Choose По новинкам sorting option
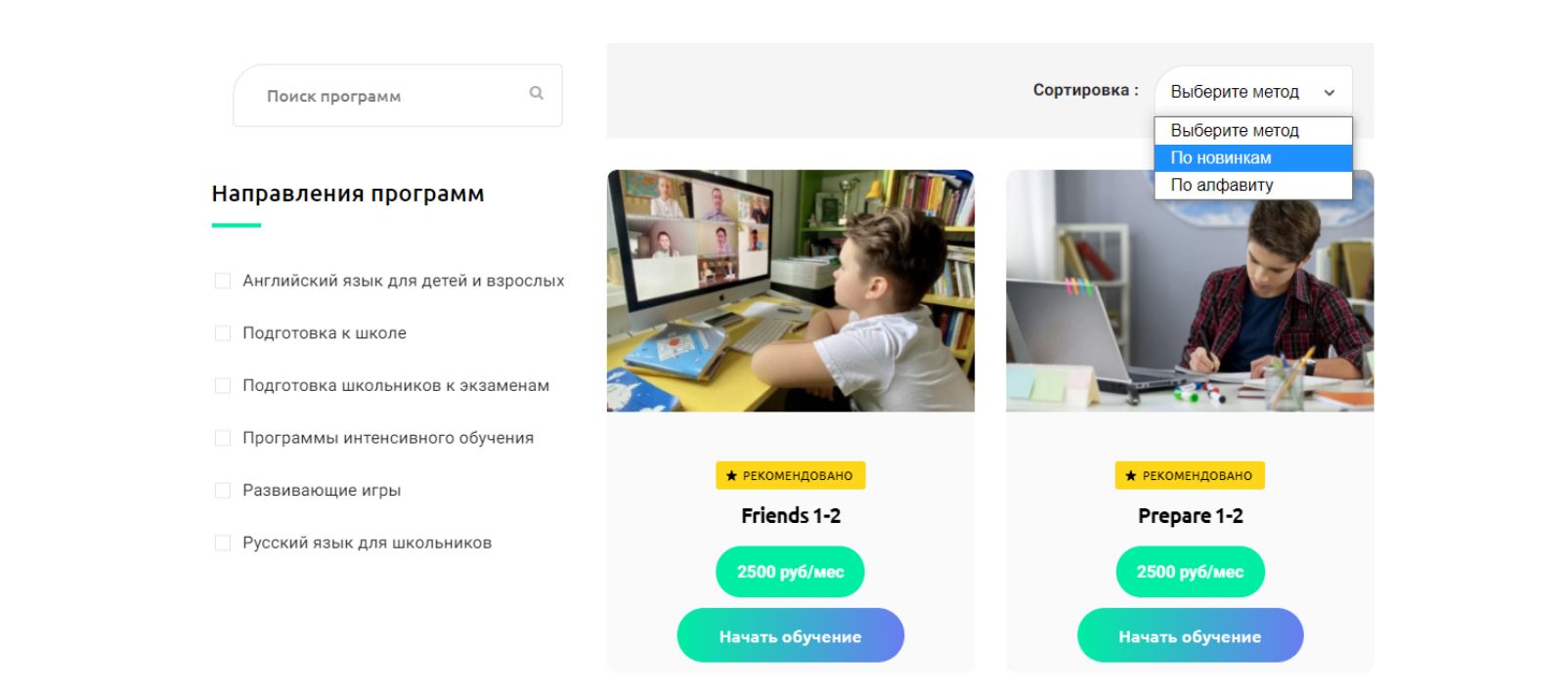Image resolution: width=1568 pixels, height=698 pixels. point(1253,157)
